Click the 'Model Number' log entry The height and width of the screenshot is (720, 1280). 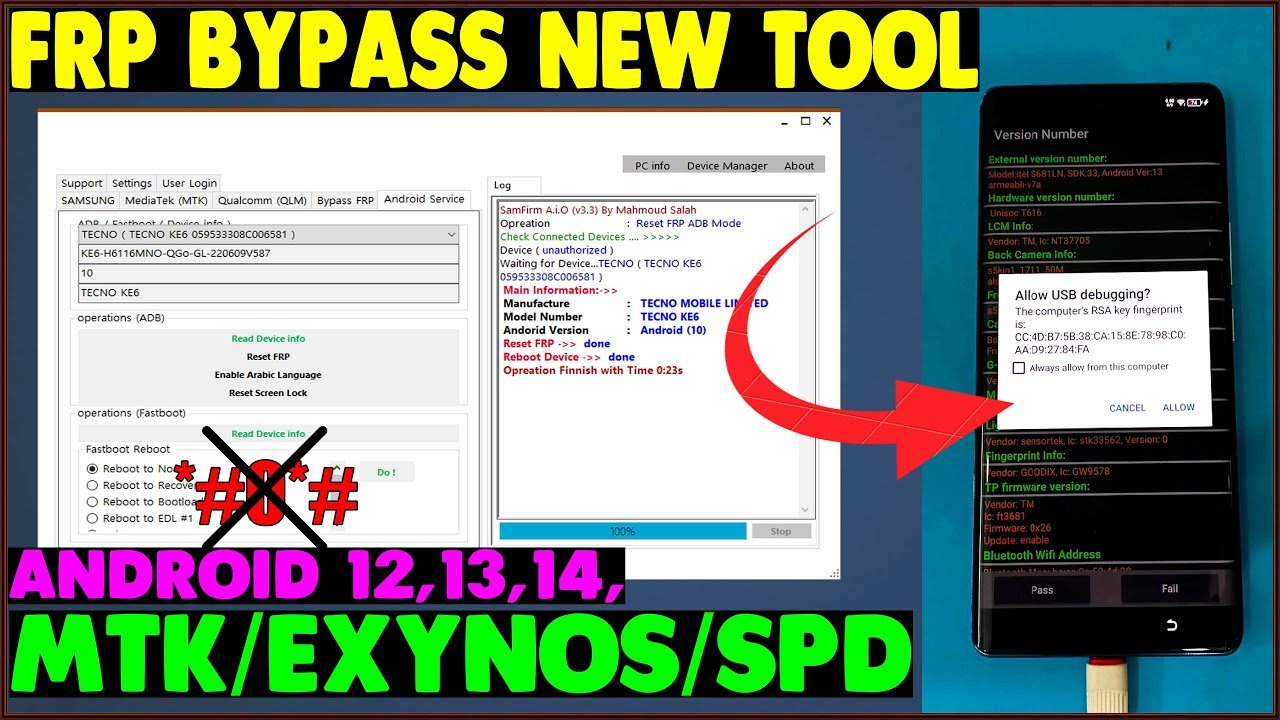click(x=601, y=317)
